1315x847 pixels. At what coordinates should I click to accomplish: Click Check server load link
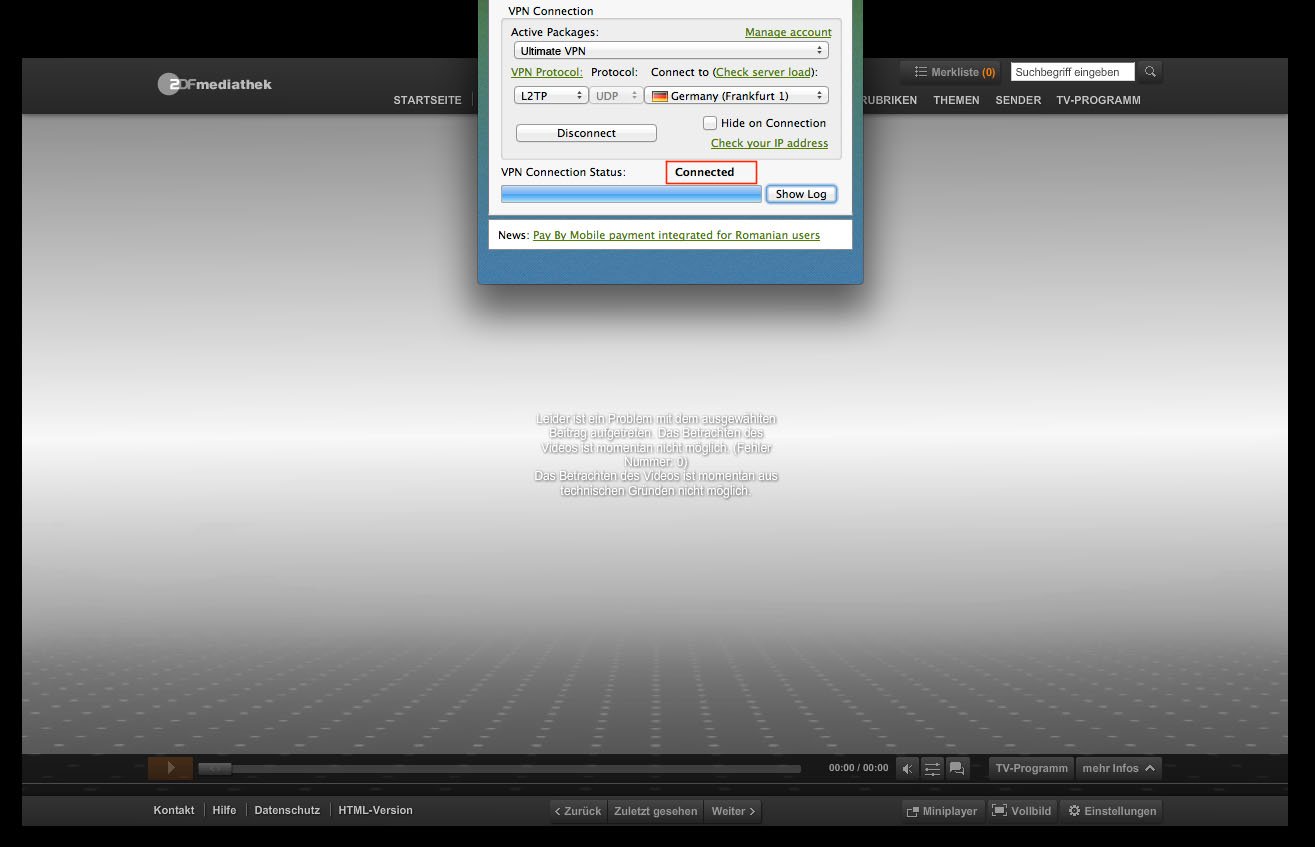click(x=764, y=72)
